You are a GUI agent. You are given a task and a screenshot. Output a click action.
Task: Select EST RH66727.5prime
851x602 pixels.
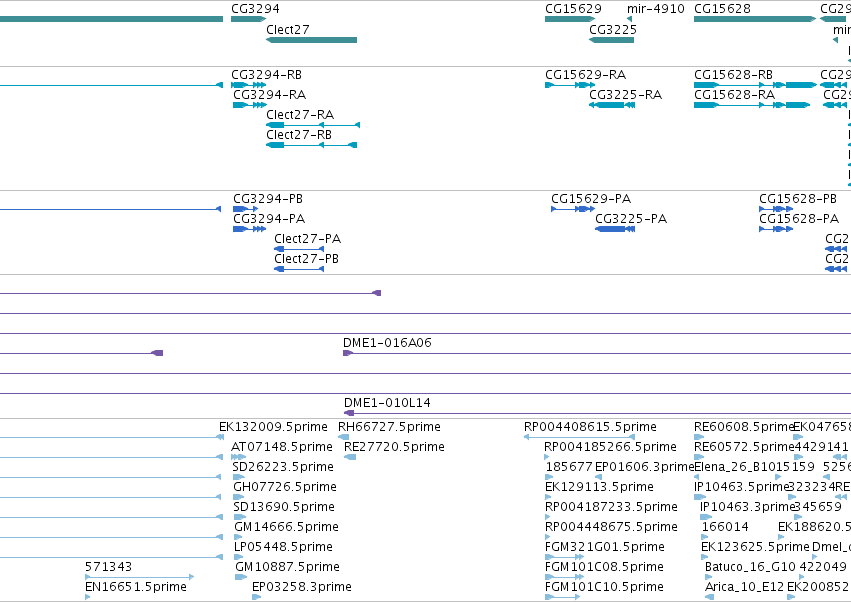tap(389, 427)
